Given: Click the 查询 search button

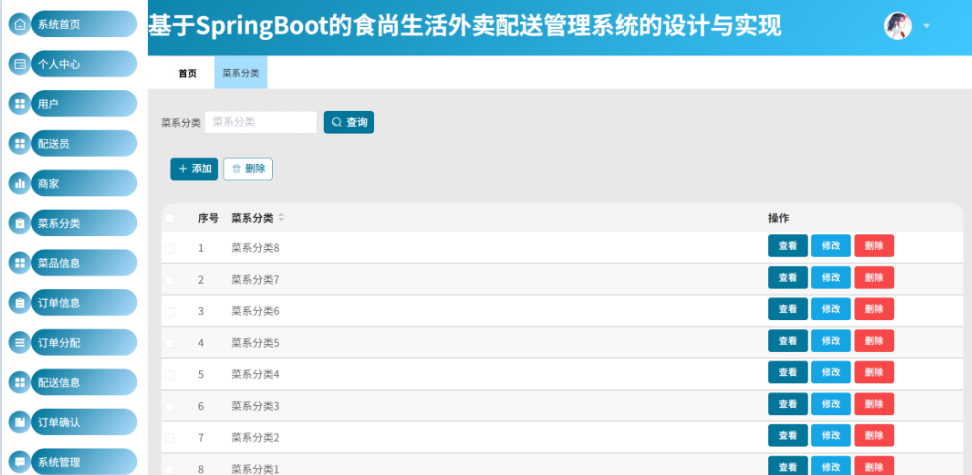Looking at the screenshot, I should tap(349, 122).
